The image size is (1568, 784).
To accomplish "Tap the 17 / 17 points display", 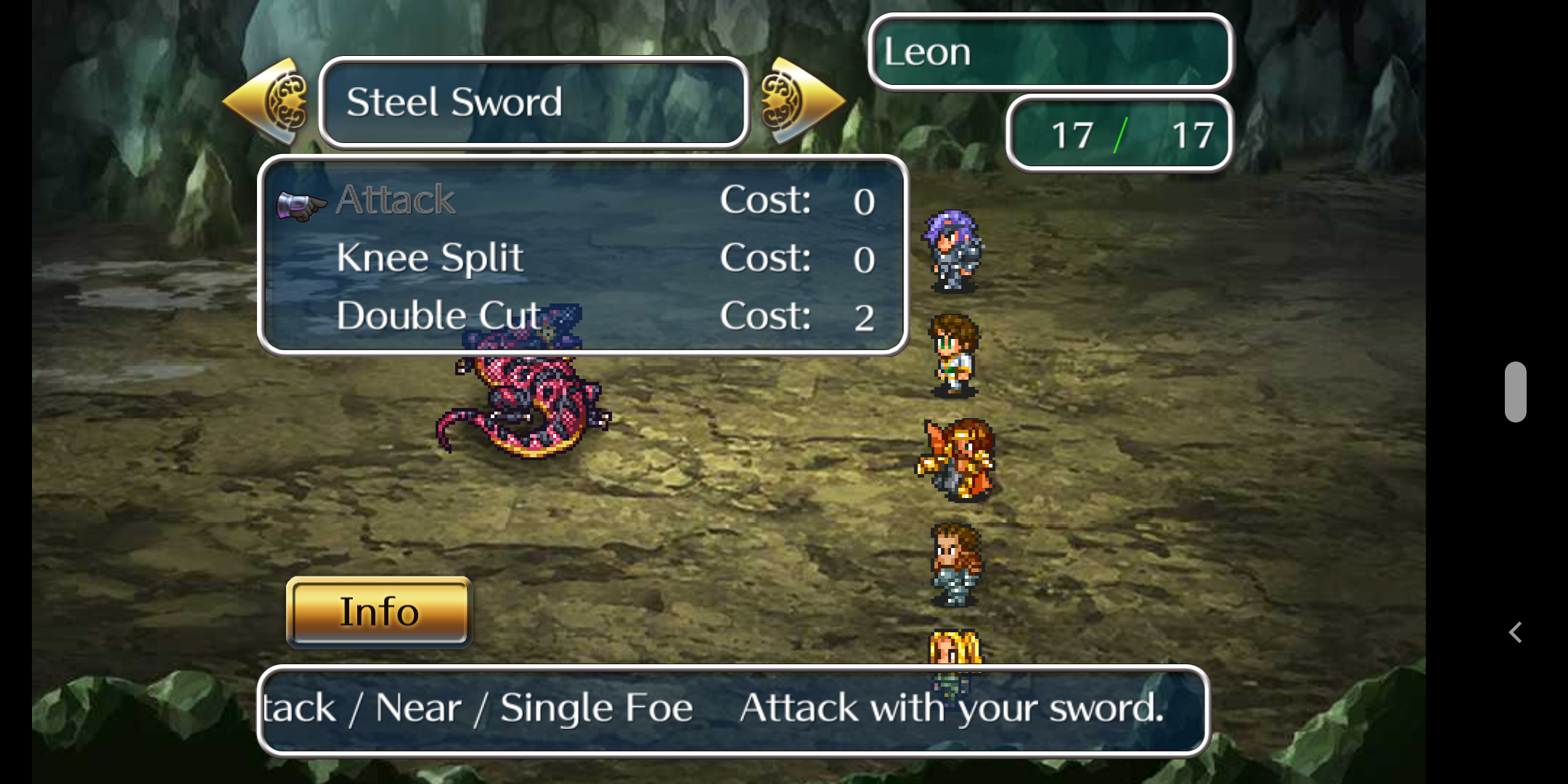I will pyautogui.click(x=1119, y=134).
